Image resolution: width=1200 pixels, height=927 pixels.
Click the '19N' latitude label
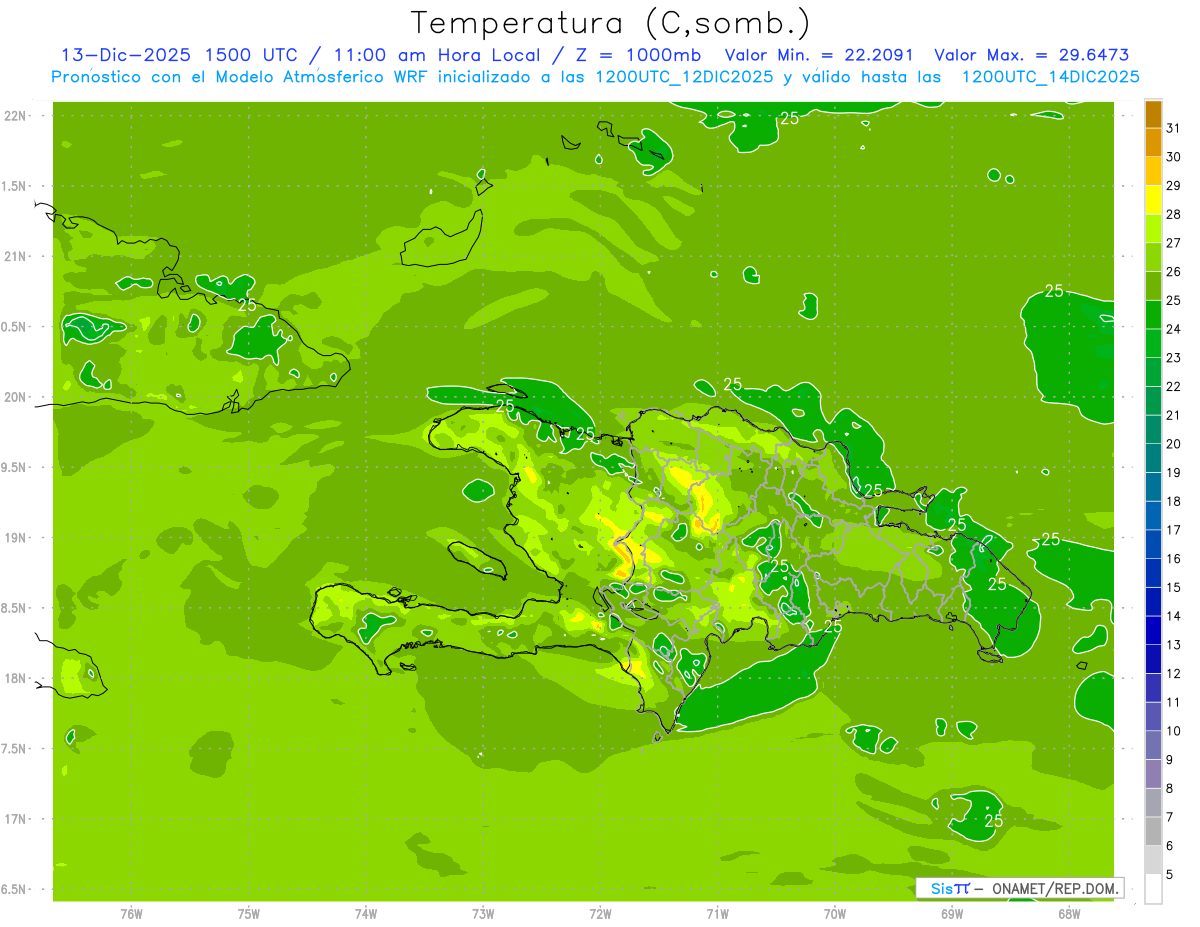pos(15,537)
